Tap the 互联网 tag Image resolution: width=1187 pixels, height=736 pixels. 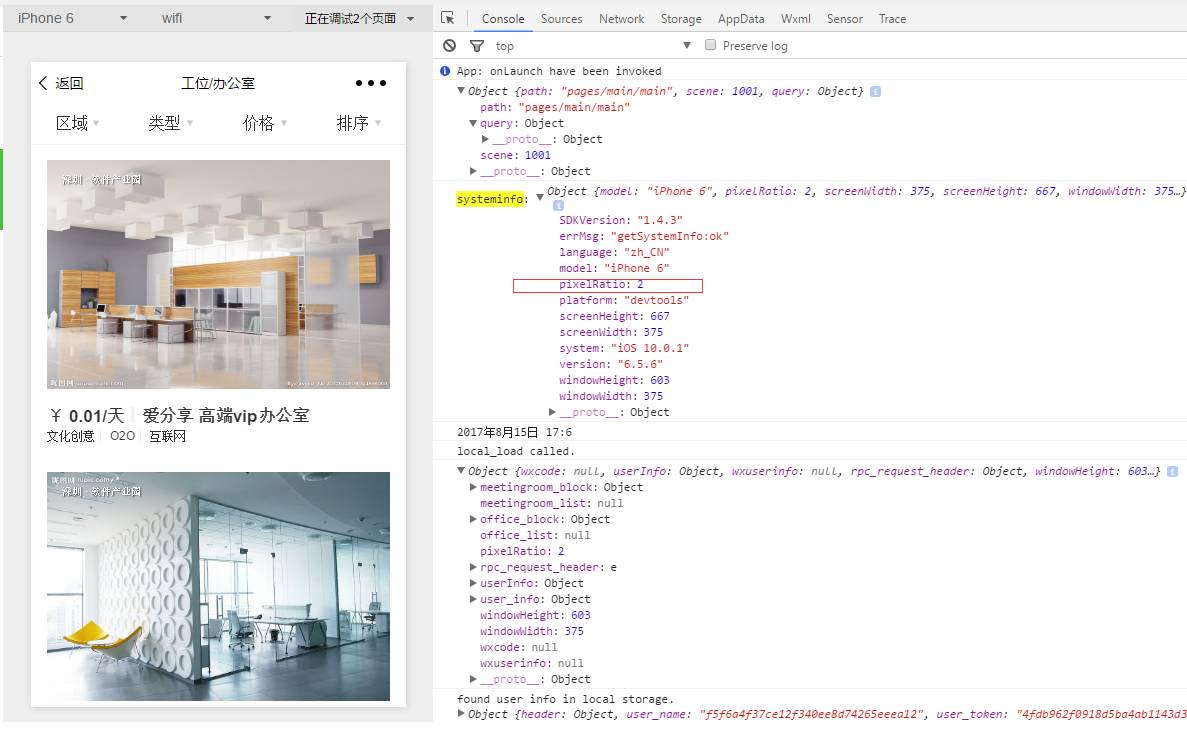(x=167, y=436)
